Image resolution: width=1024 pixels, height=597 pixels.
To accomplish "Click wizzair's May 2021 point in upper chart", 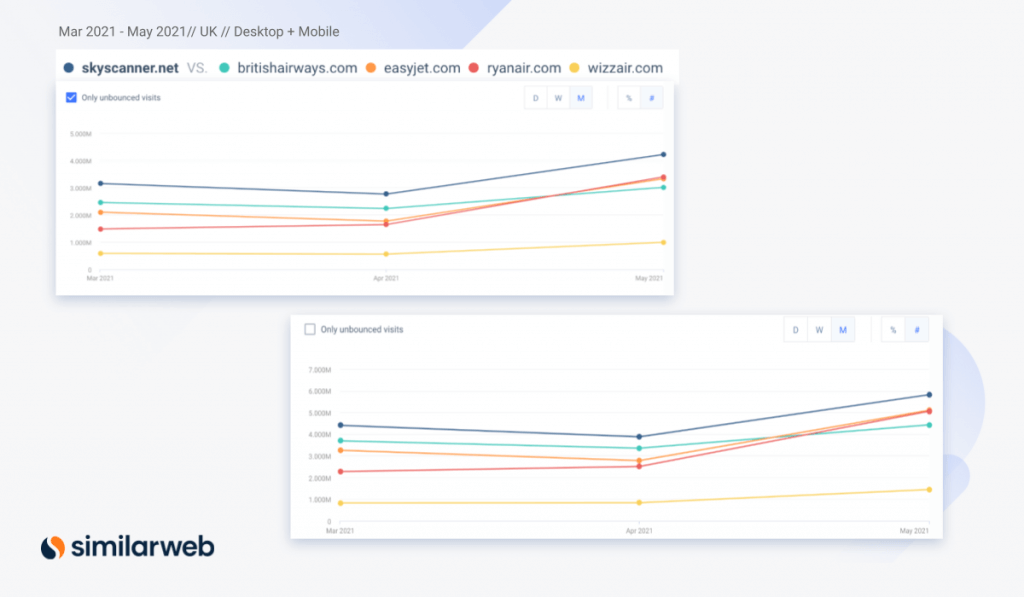I will [664, 242].
